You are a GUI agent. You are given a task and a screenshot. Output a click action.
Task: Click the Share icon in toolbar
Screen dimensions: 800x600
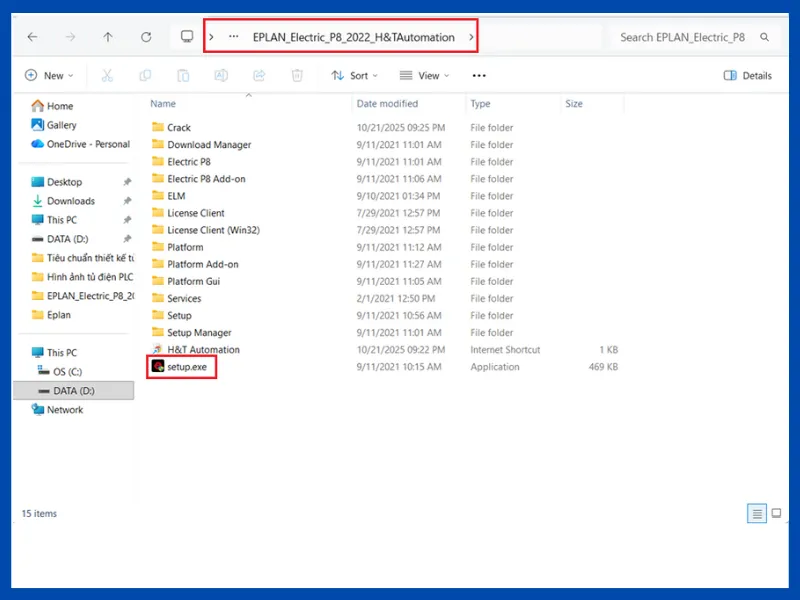259,75
